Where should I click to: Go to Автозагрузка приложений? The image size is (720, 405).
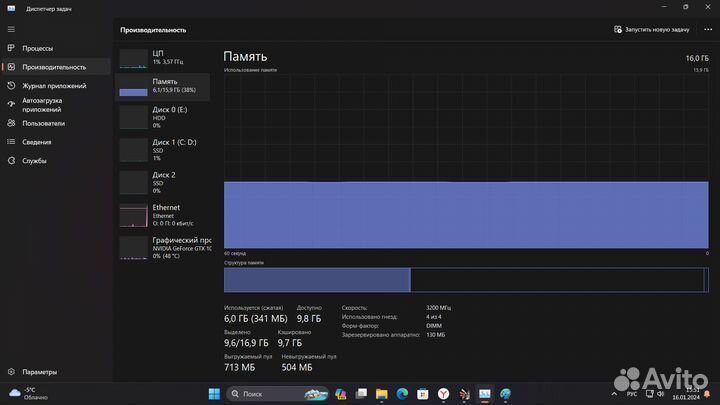pyautogui.click(x=56, y=105)
